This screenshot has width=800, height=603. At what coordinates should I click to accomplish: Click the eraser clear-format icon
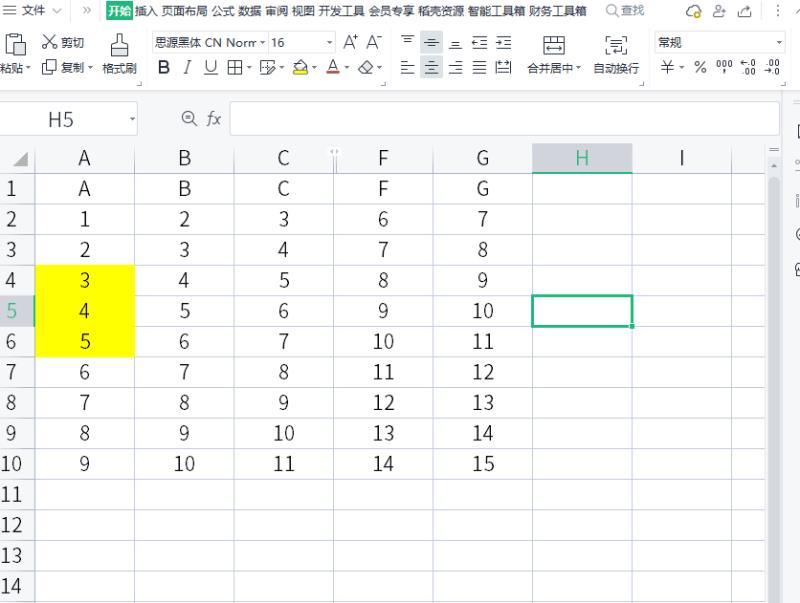pyautogui.click(x=366, y=67)
